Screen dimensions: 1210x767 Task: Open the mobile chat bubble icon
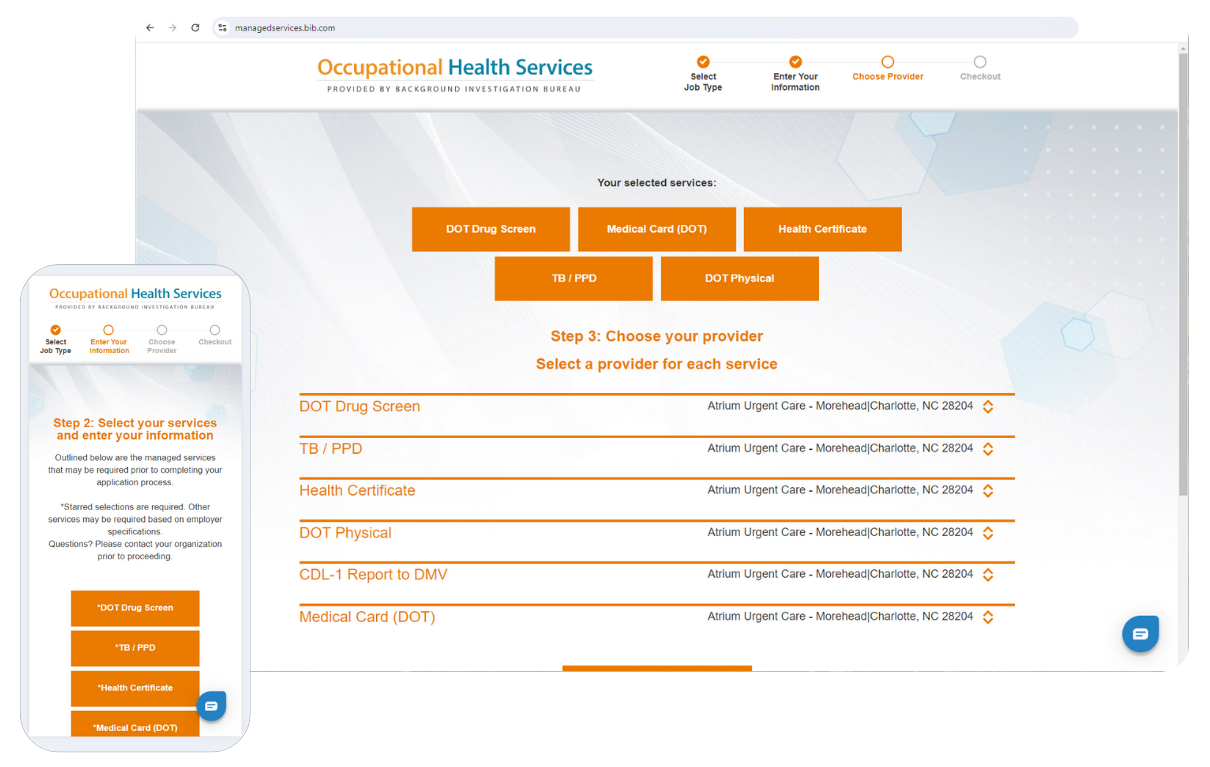[211, 706]
